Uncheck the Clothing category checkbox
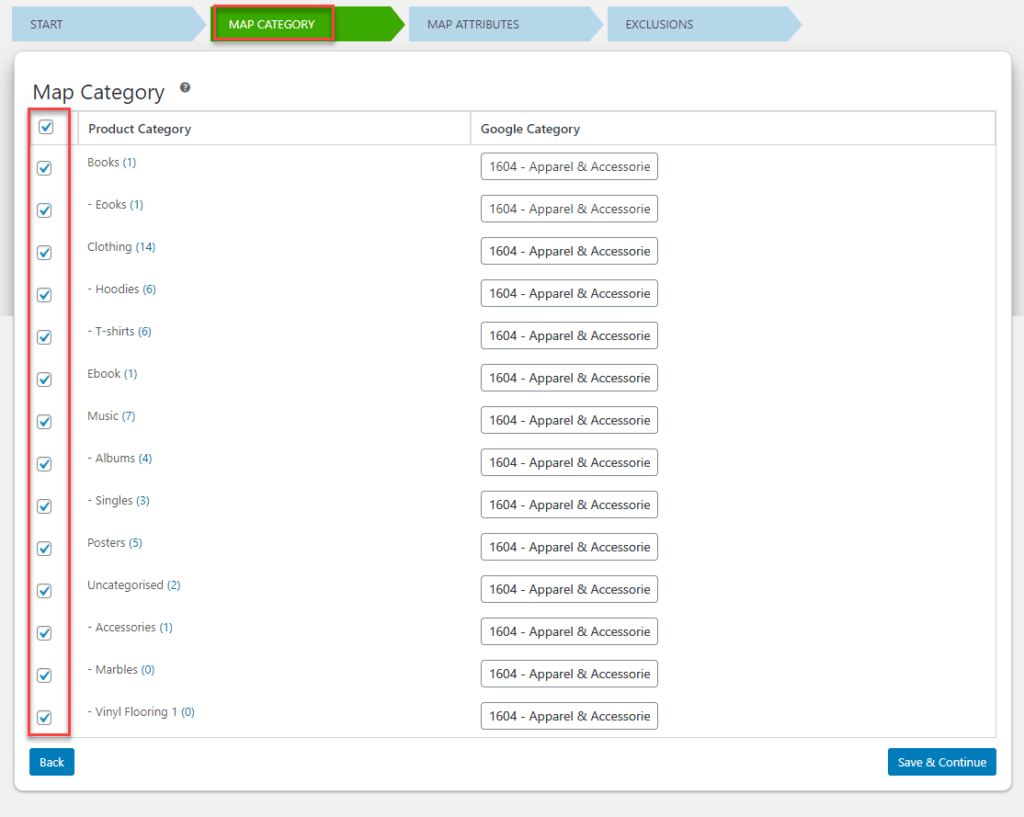The width and height of the screenshot is (1024, 817). tap(44, 253)
